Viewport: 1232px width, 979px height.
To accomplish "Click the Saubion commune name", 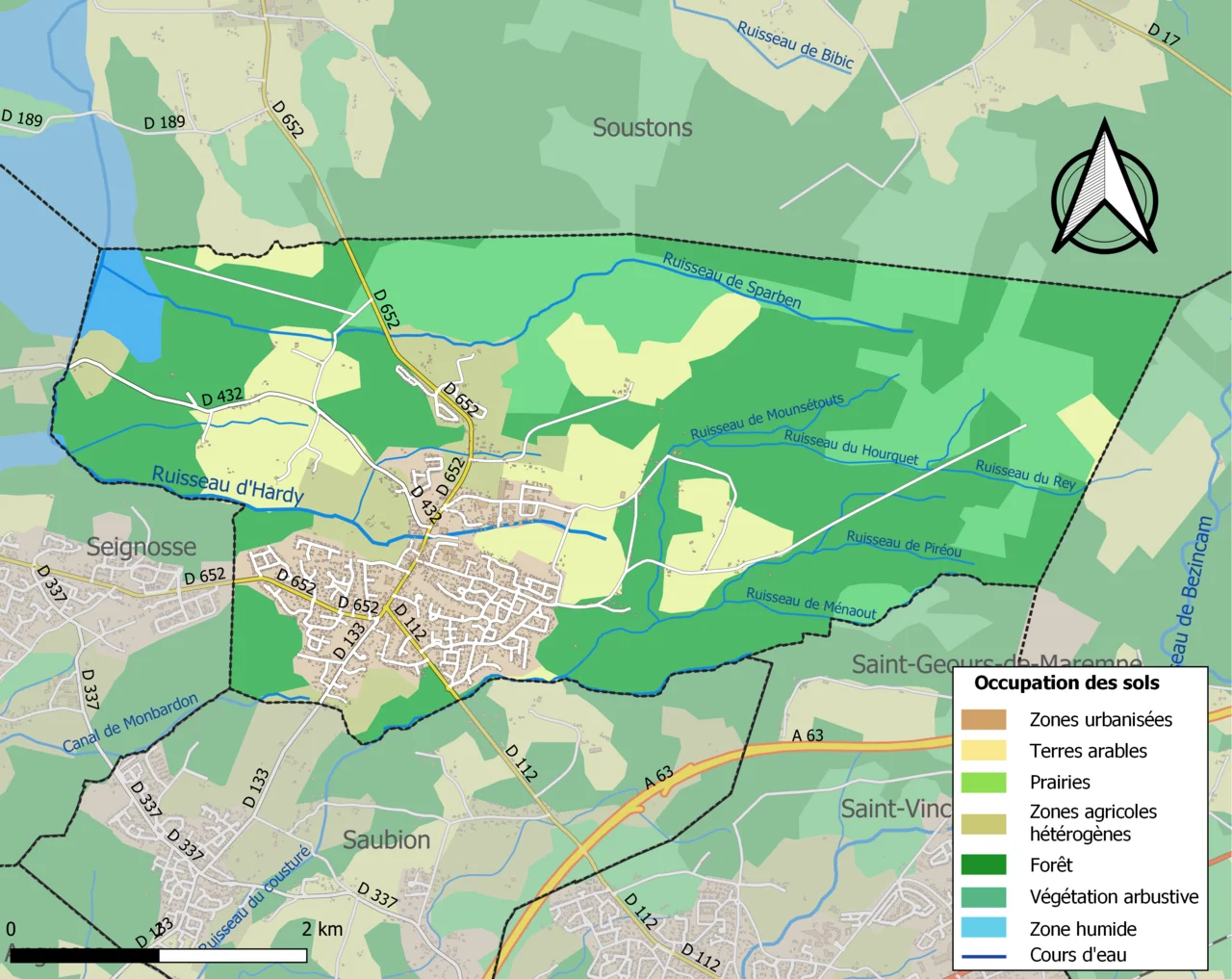I will tap(386, 840).
